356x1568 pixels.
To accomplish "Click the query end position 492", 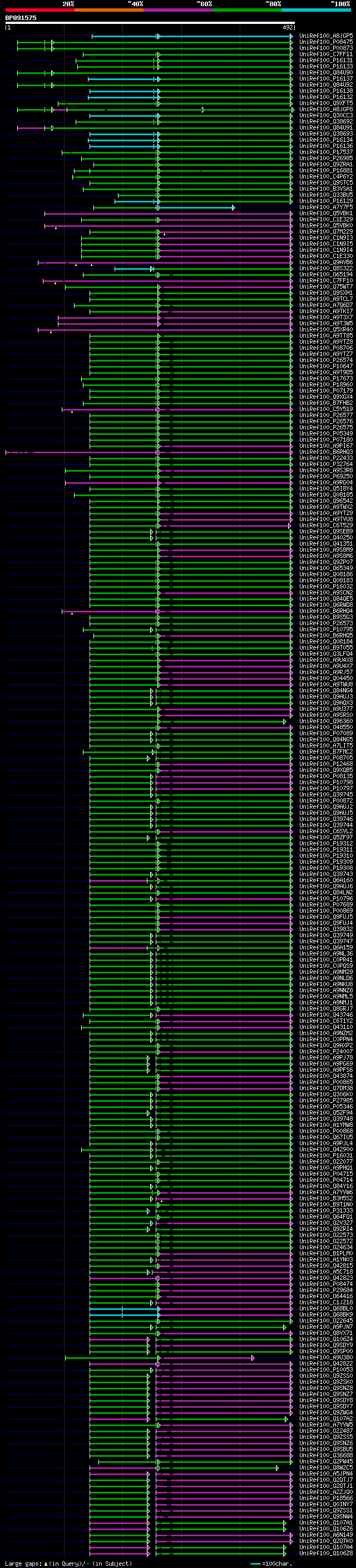I will tap(288, 27).
